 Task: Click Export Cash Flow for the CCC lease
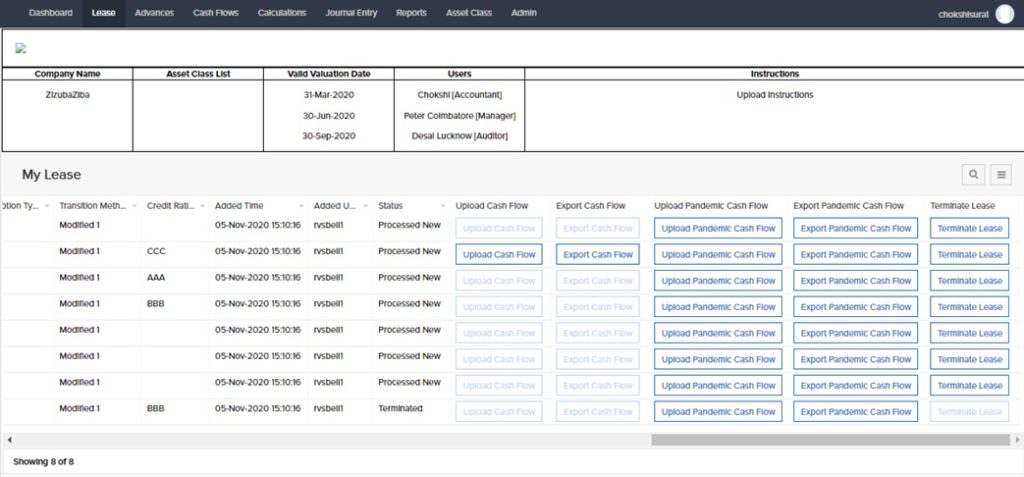point(598,255)
